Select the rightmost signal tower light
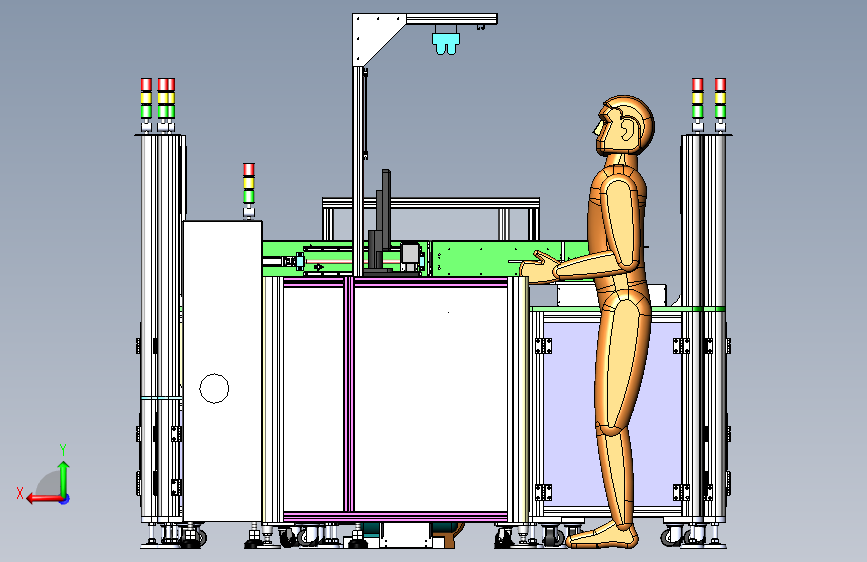867x562 pixels. 720,105
